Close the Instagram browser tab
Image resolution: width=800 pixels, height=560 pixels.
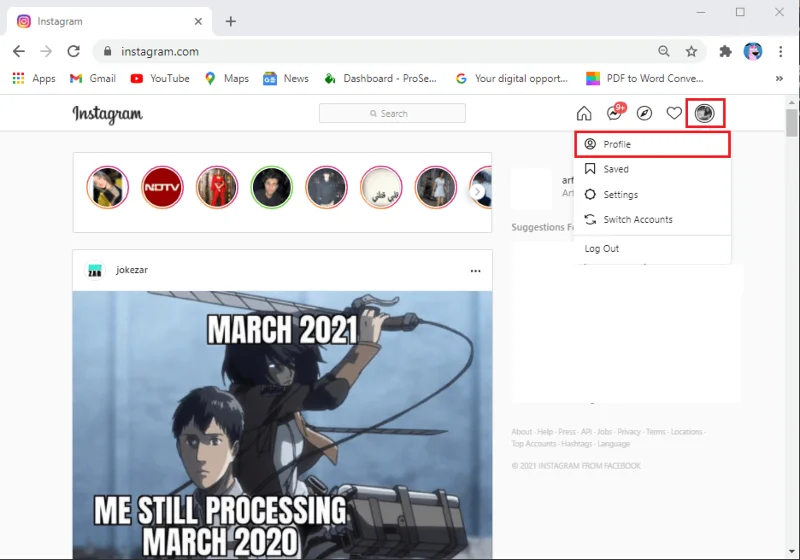[x=198, y=21]
